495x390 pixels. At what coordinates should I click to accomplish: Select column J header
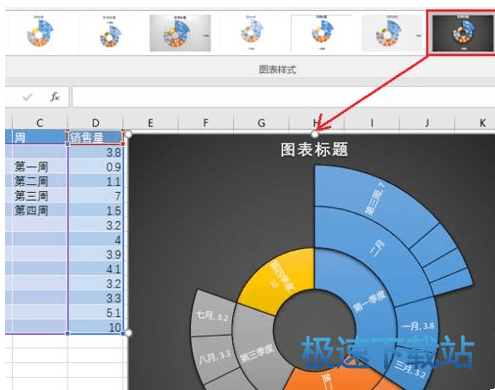coord(427,123)
